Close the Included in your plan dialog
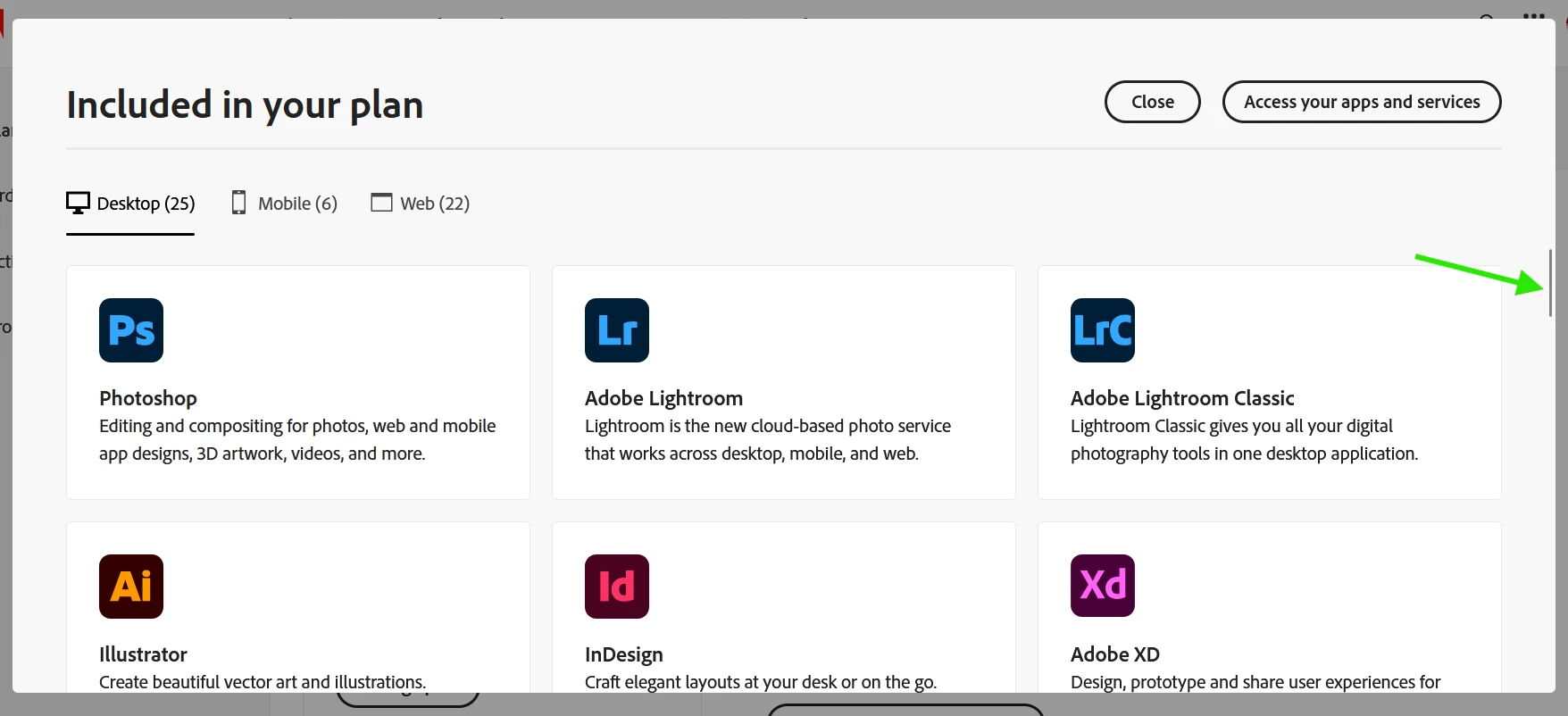 [1153, 102]
